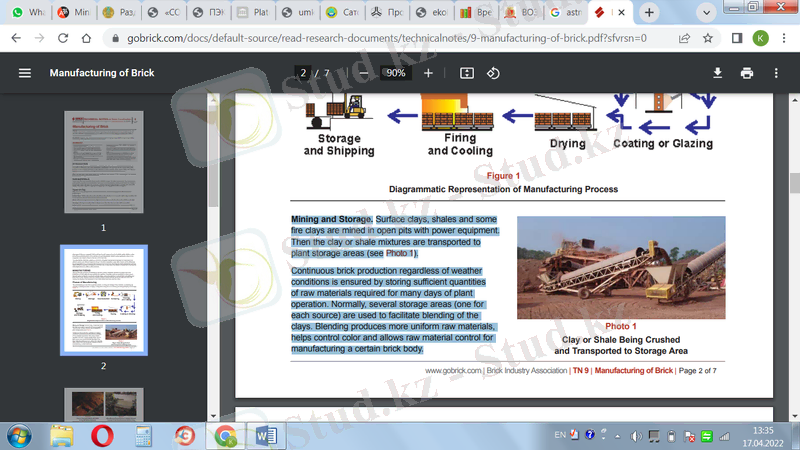Bookmark this page with the star icon

coord(708,38)
